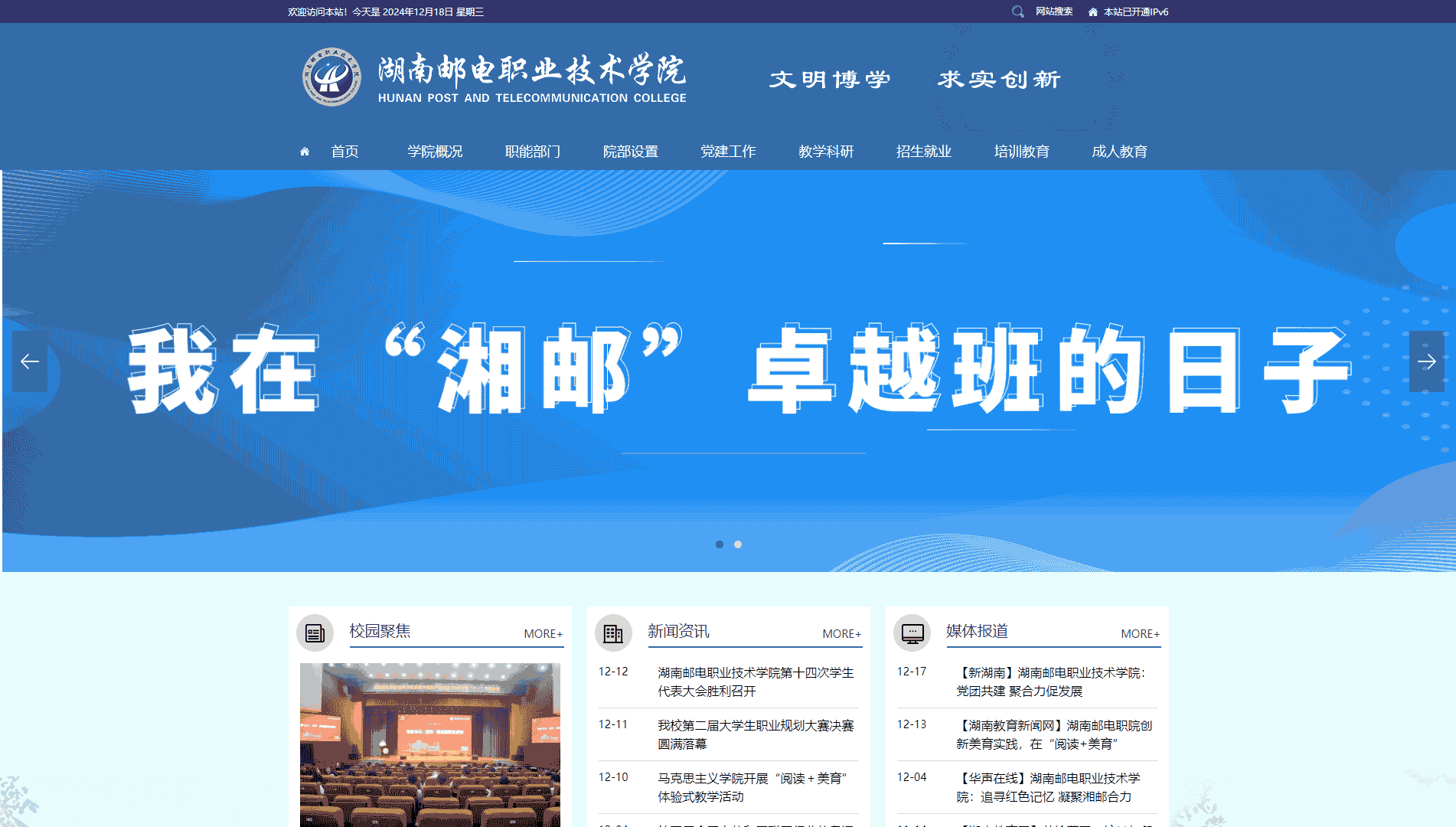Open the 学院概况 menu
The image size is (1456, 827).
click(x=435, y=152)
